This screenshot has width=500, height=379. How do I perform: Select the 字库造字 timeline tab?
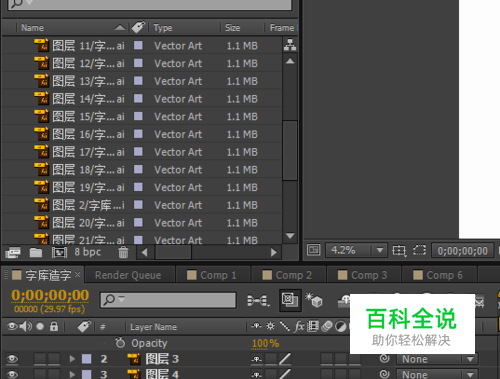coord(48,275)
